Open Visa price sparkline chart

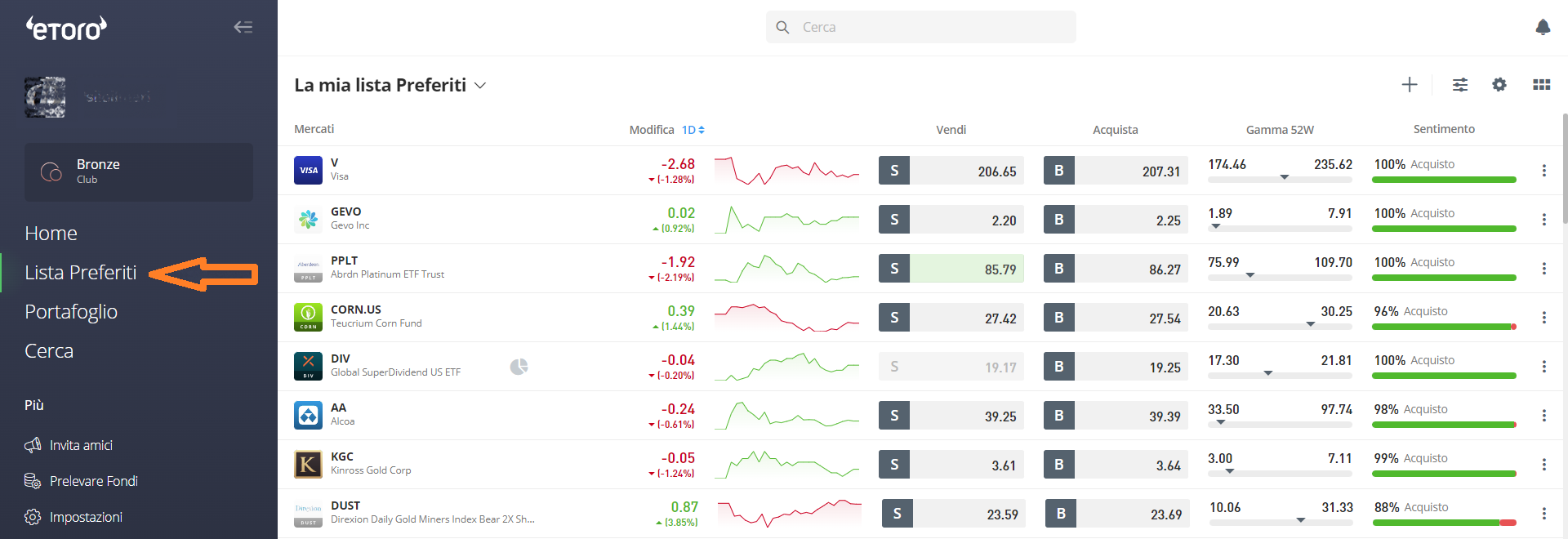point(786,171)
